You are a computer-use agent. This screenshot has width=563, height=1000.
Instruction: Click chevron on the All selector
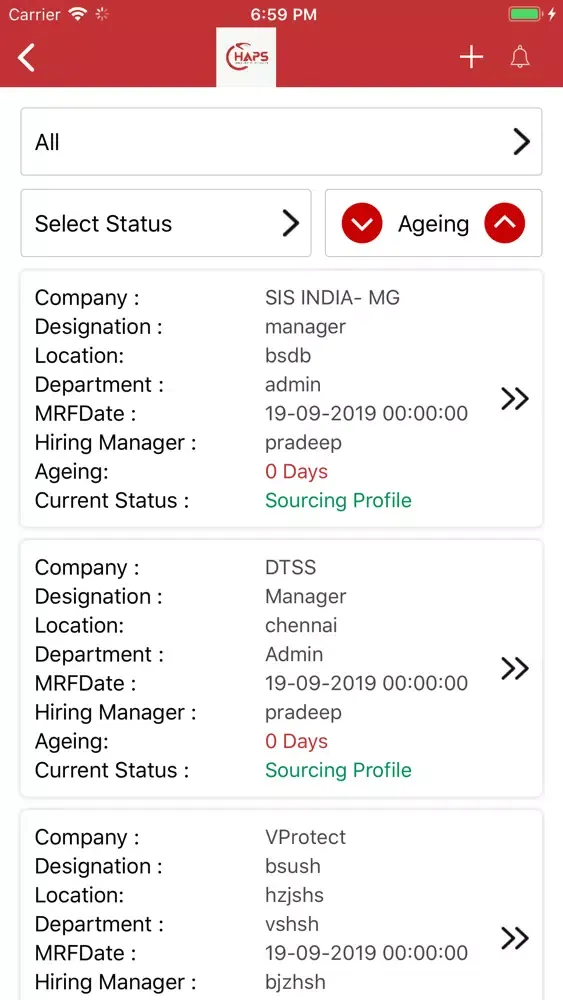pos(522,142)
